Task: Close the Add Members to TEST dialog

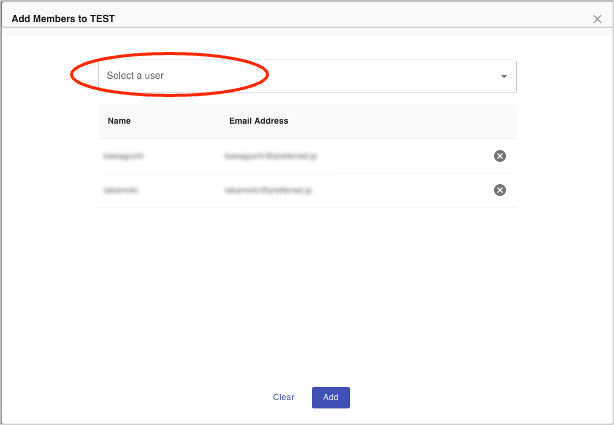Action: coord(597,19)
